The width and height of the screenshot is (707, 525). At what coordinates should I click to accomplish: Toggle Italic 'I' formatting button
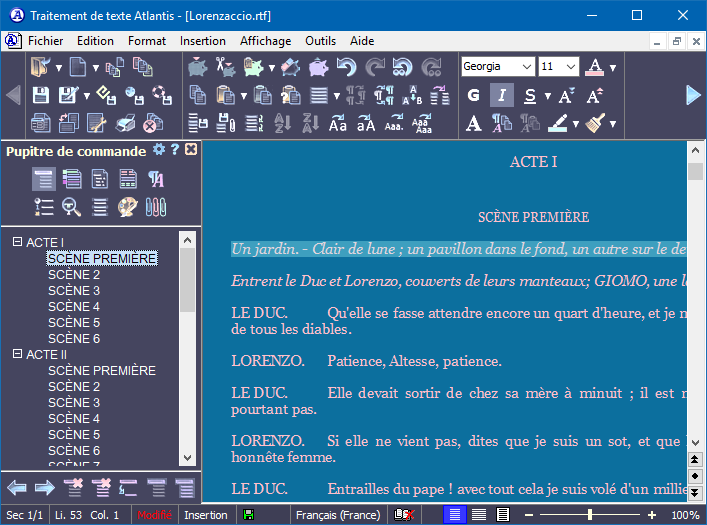pyautogui.click(x=501, y=95)
